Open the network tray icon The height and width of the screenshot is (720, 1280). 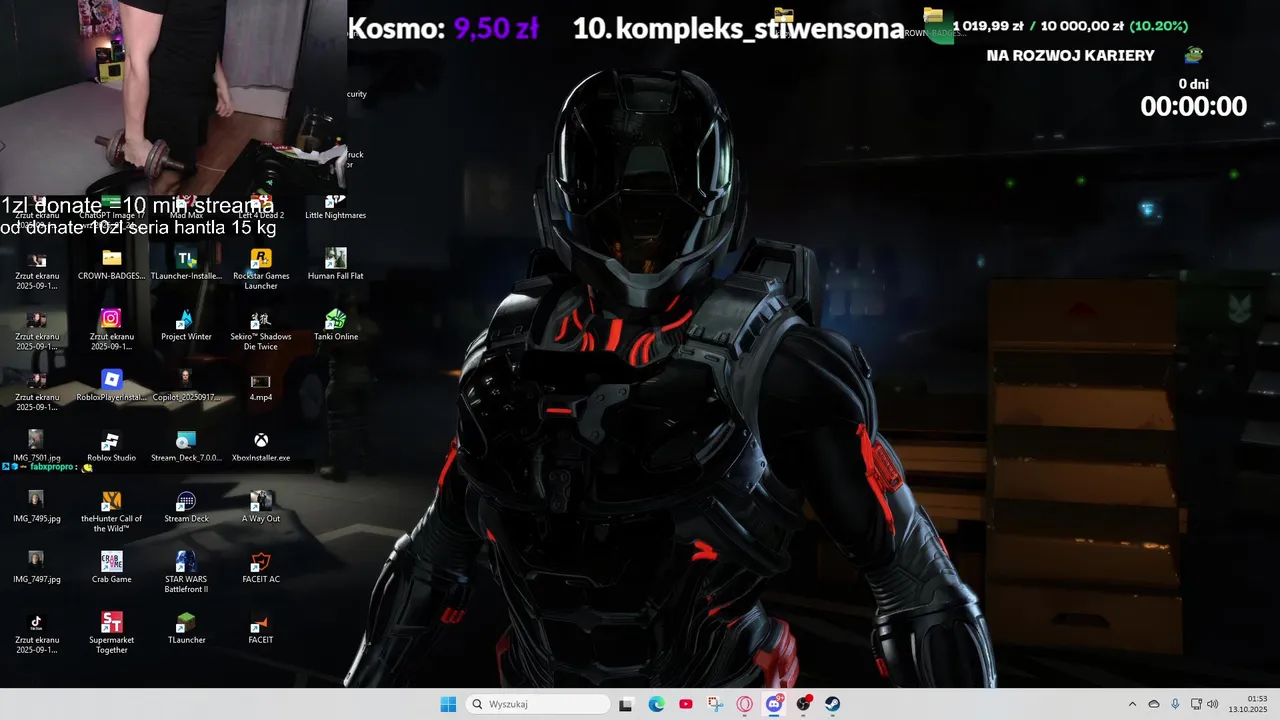point(1196,704)
